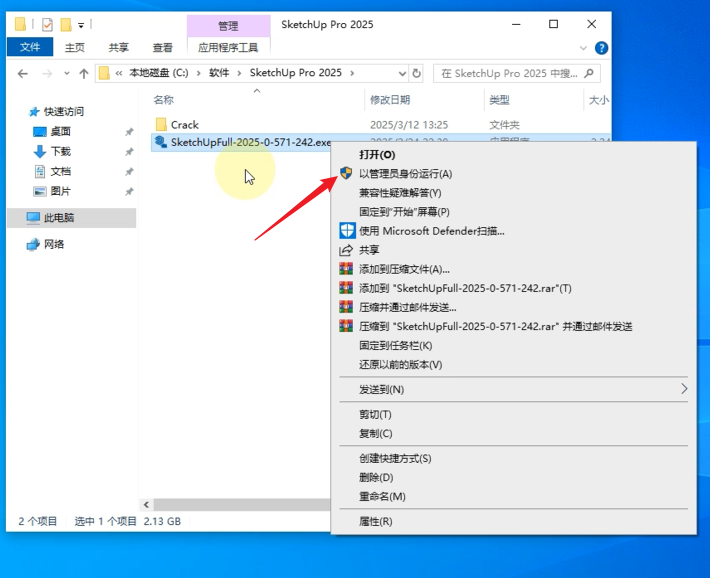Choose 还原以前的版本(V)
This screenshot has height=578, width=710.
click(x=401, y=365)
